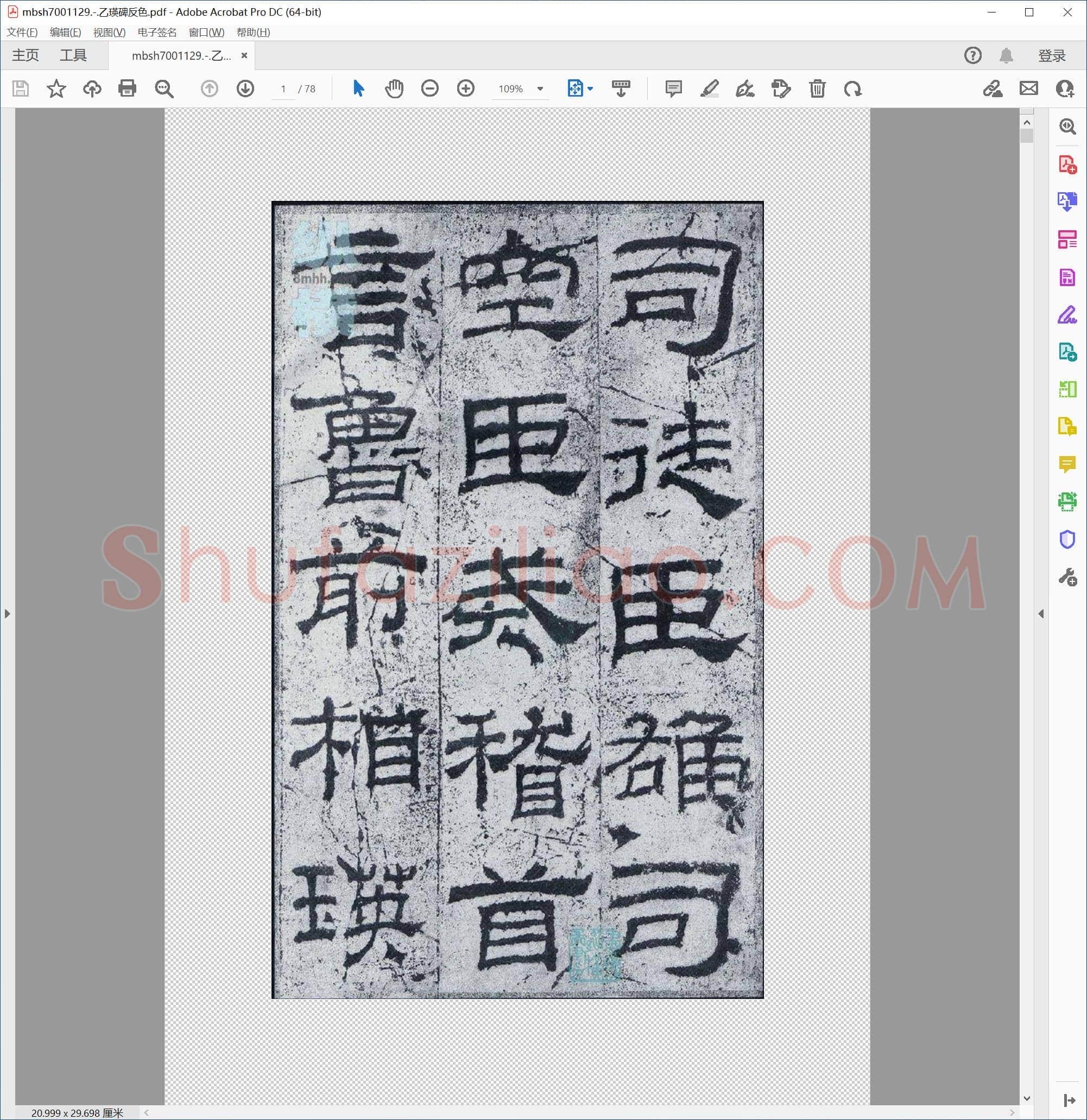
Task: Click the page number input field
Action: tap(283, 89)
